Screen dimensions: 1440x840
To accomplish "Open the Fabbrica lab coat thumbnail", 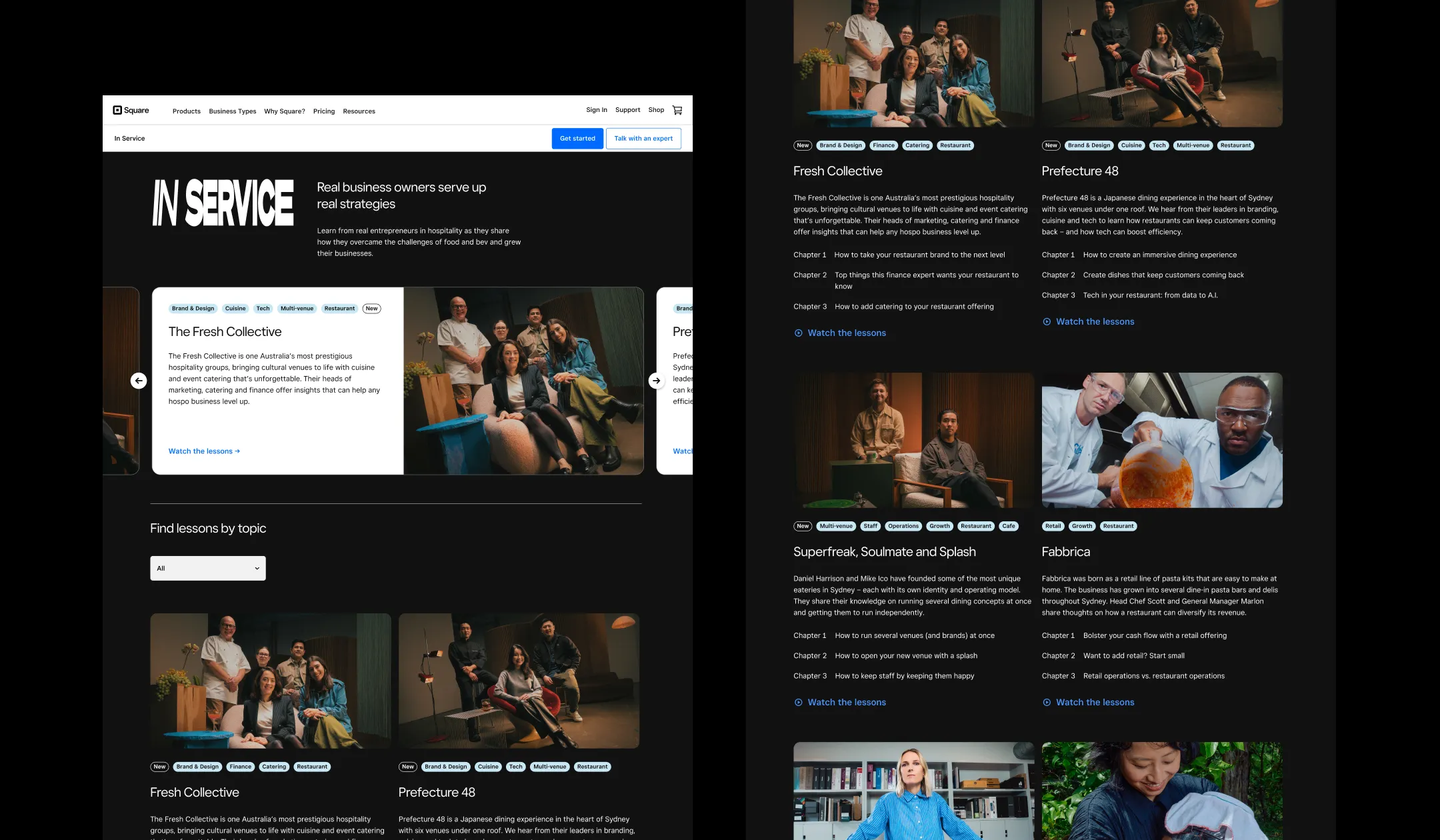I will pyautogui.click(x=1161, y=440).
